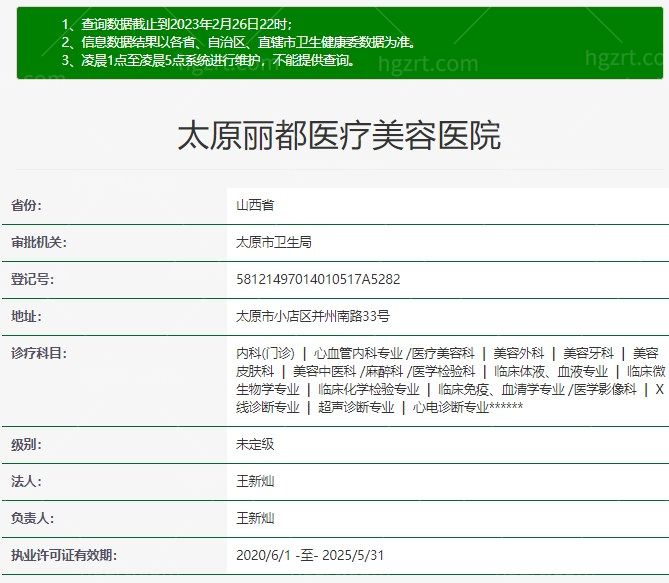
Task: Click the 法人 label
Action: (26, 481)
